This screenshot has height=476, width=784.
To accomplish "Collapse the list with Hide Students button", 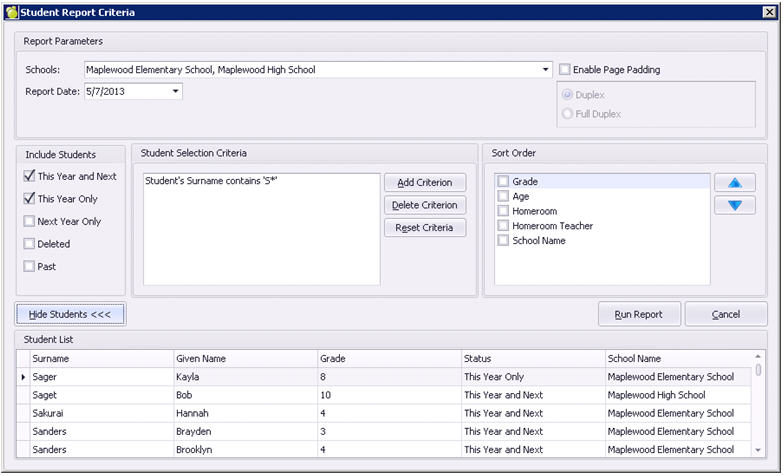I will click(x=70, y=314).
